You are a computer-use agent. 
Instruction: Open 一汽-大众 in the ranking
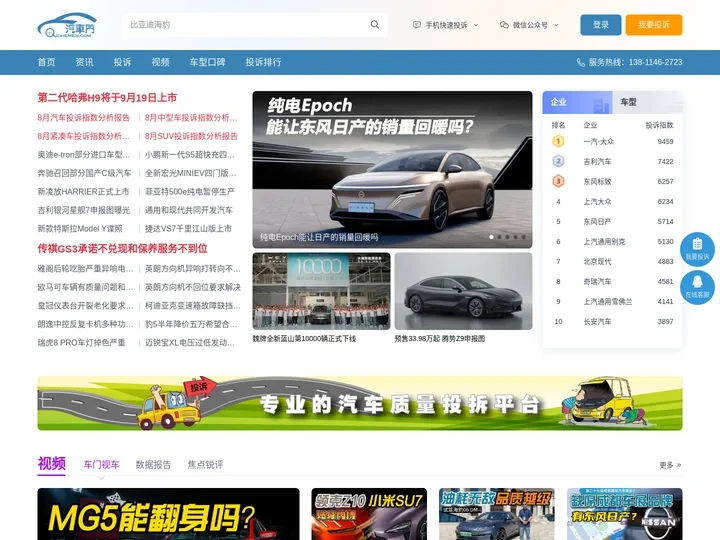point(599,141)
